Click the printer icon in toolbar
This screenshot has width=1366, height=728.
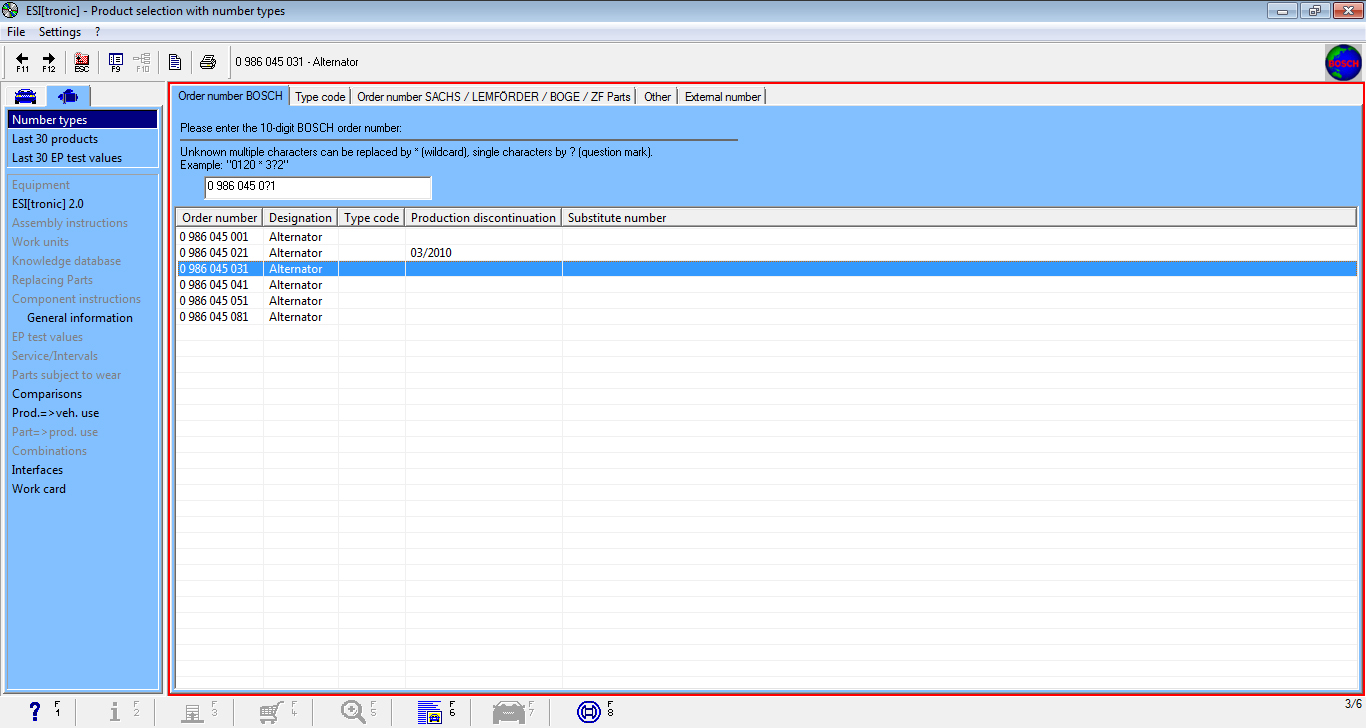[208, 62]
